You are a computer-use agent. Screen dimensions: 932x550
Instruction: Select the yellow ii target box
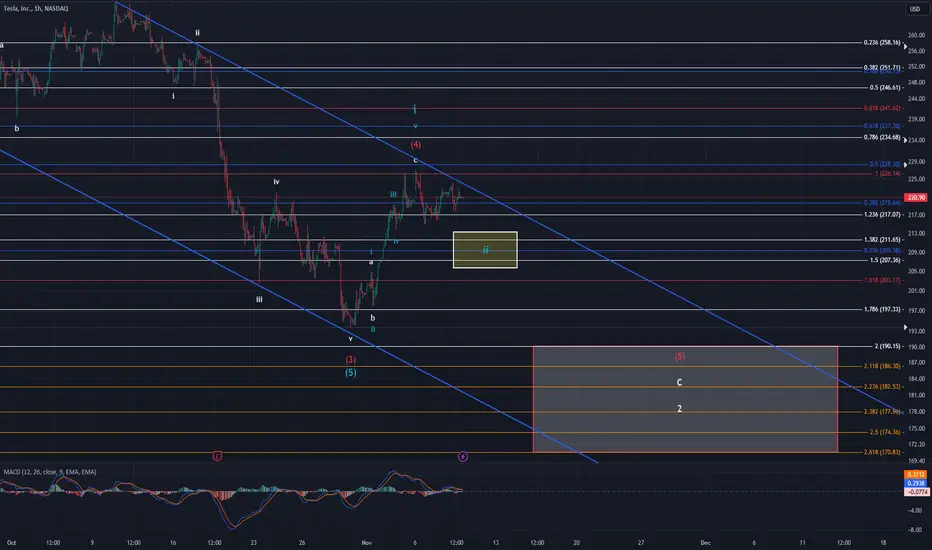[x=485, y=250]
